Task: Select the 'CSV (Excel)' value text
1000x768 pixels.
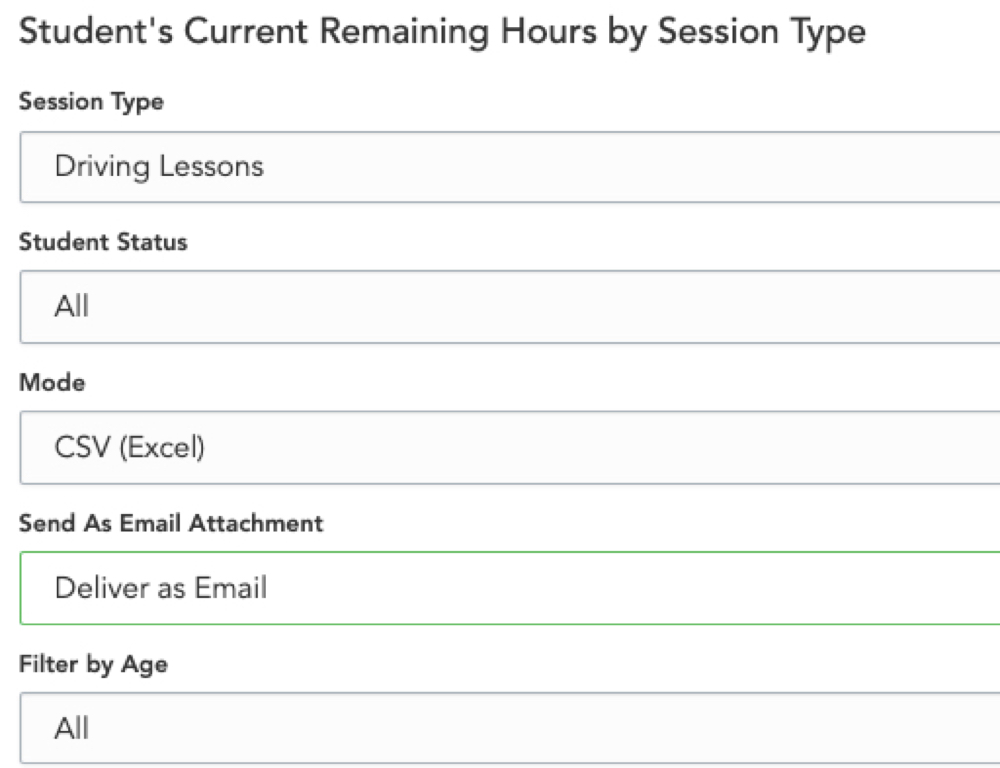Action: click(x=129, y=447)
